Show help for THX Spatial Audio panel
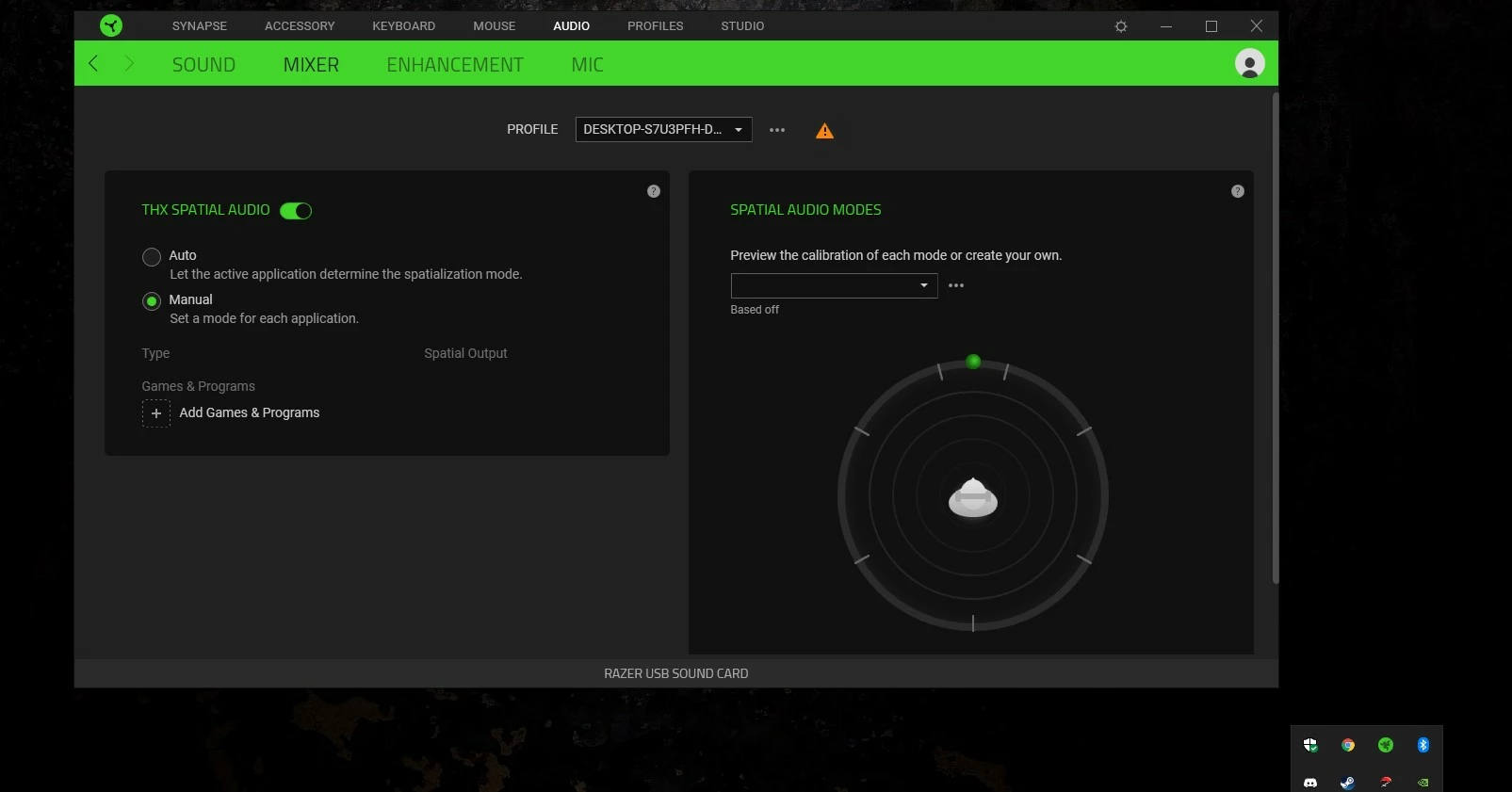The width and height of the screenshot is (1512, 792). coord(654,191)
